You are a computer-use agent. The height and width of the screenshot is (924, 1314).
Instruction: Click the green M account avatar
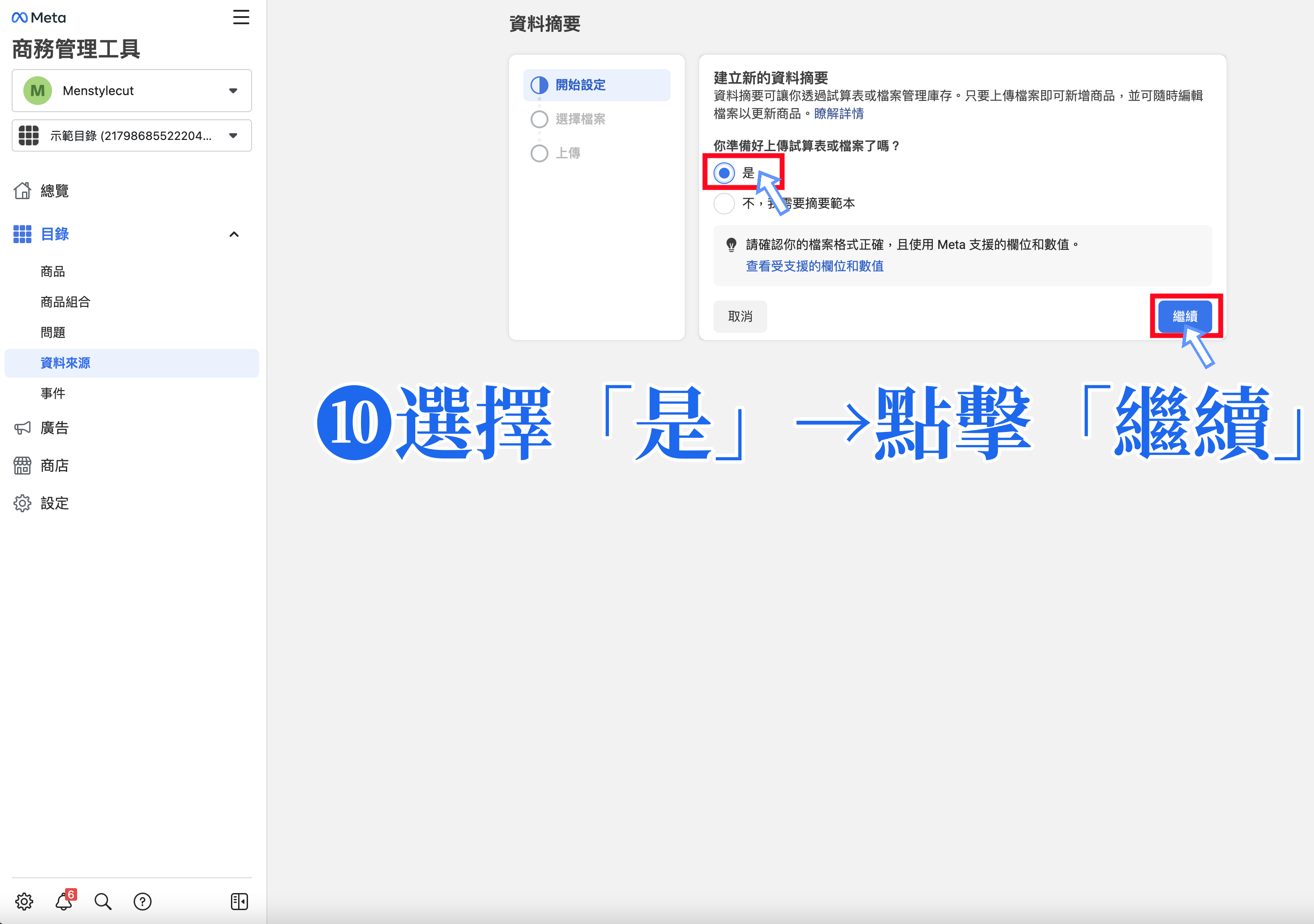[x=38, y=91]
